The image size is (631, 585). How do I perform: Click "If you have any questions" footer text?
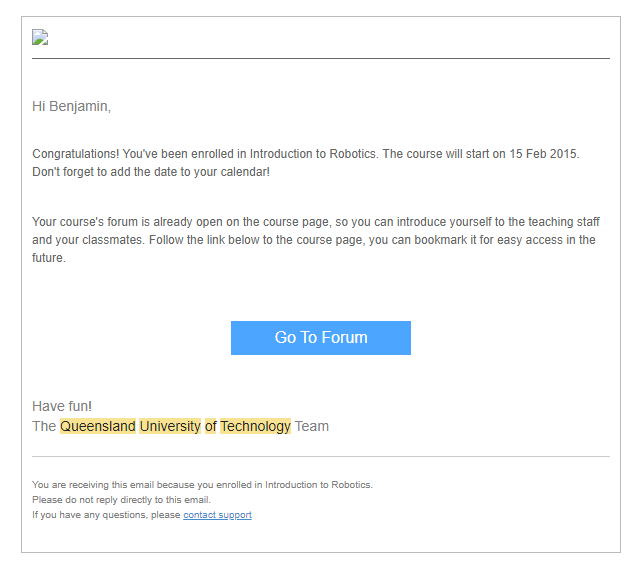coord(106,515)
